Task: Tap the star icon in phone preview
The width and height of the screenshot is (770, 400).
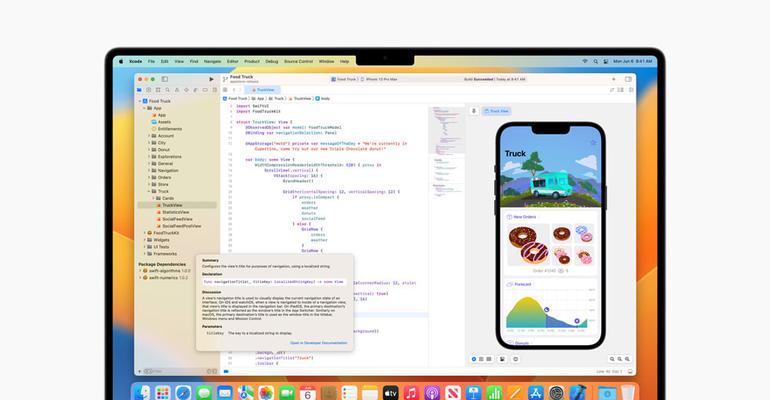Action: 593,142
